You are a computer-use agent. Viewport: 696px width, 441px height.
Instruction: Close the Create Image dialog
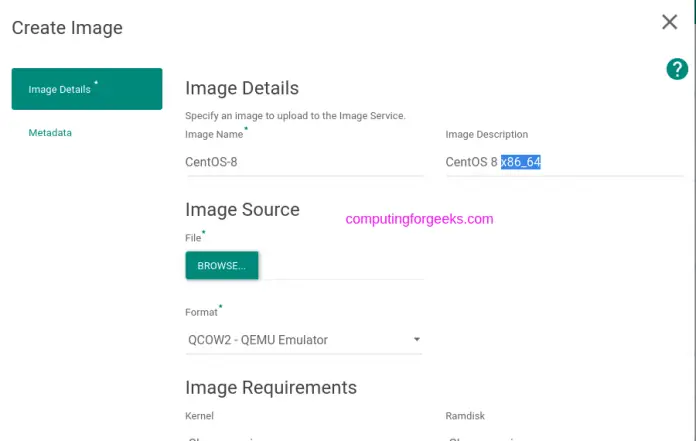pyautogui.click(x=670, y=22)
